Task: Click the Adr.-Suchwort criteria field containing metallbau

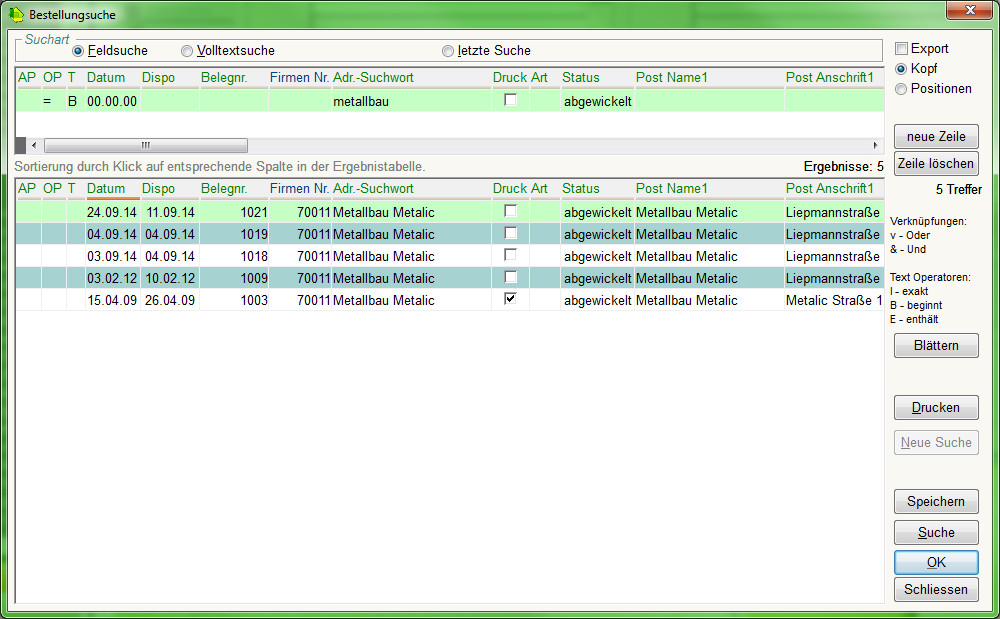Action: 411,101
